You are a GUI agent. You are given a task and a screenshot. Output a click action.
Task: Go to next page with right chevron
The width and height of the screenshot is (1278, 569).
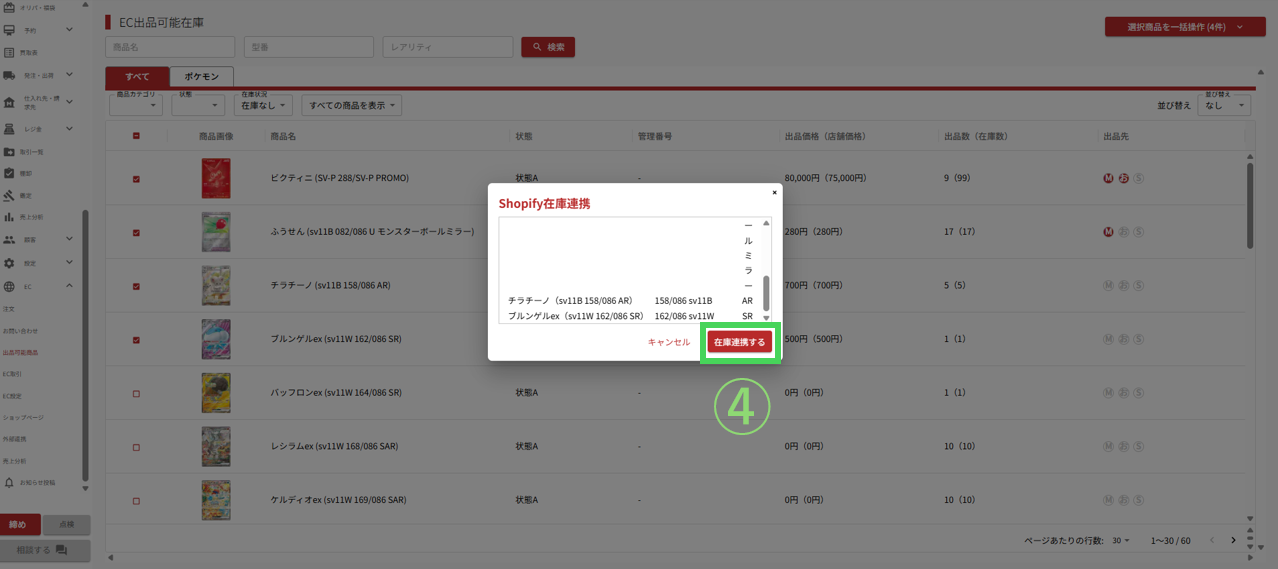1233,541
